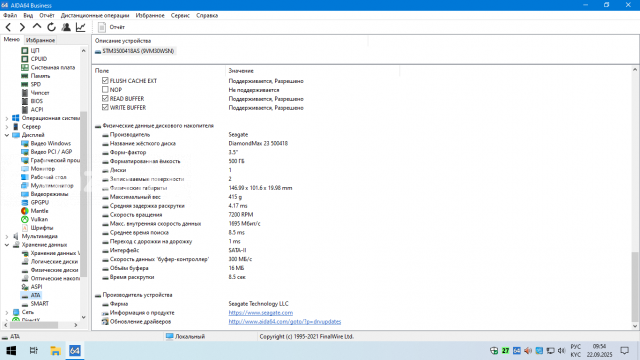Image resolution: width=640 pixels, height=360 pixels.
Task: Open the Справка menu
Action: coord(207,16)
